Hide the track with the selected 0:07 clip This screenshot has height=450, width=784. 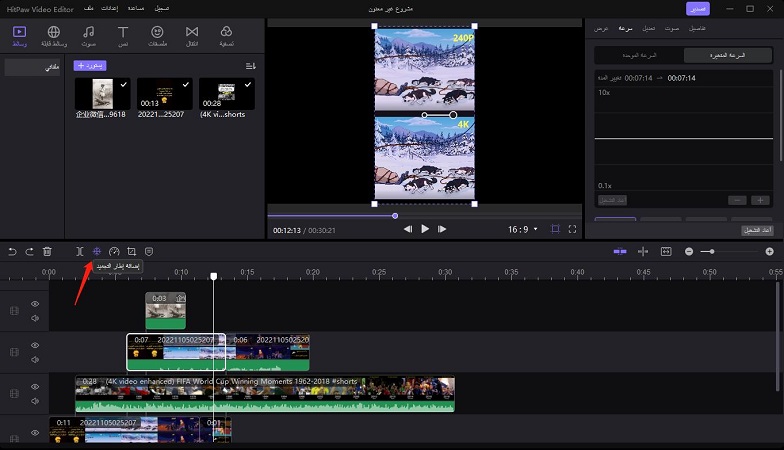coord(35,346)
